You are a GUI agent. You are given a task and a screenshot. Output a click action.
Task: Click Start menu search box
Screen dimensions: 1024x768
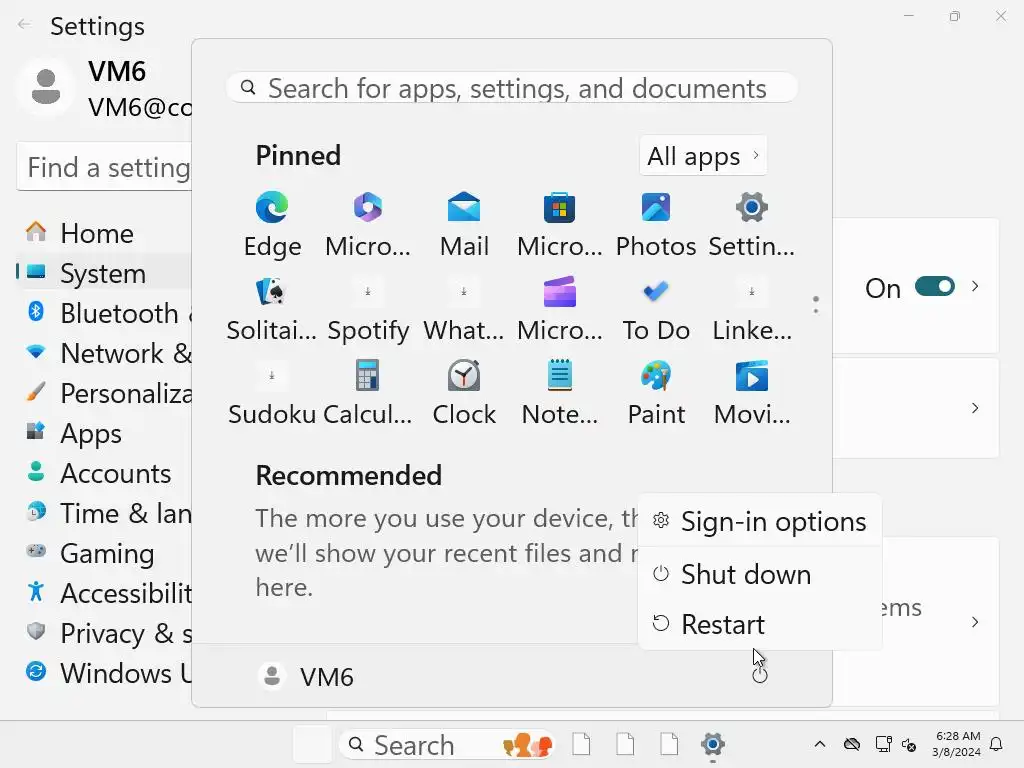(x=512, y=88)
